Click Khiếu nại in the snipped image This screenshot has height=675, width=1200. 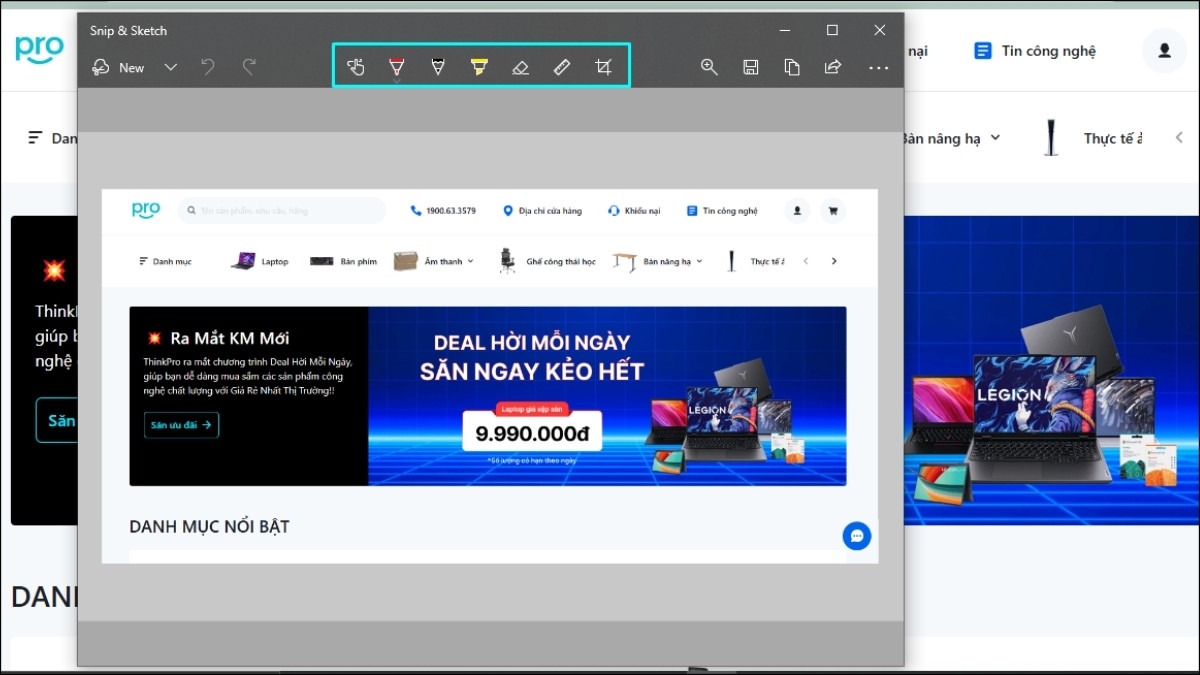[x=634, y=211]
